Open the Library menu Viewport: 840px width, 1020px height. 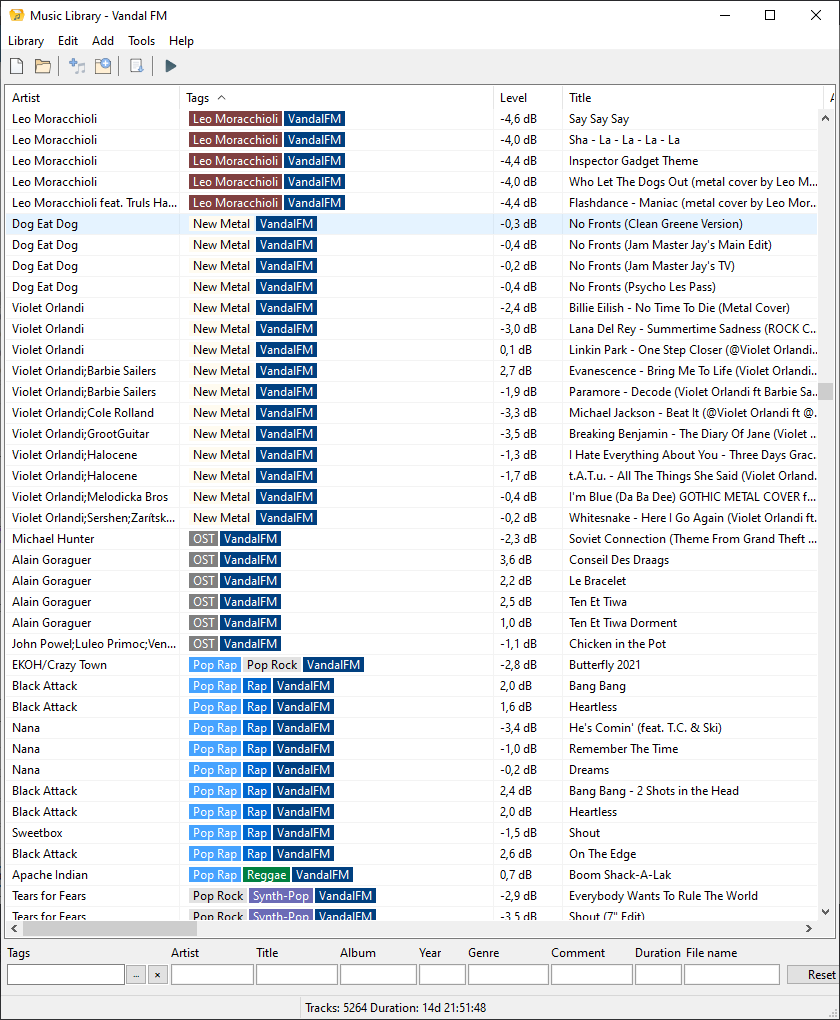click(26, 40)
